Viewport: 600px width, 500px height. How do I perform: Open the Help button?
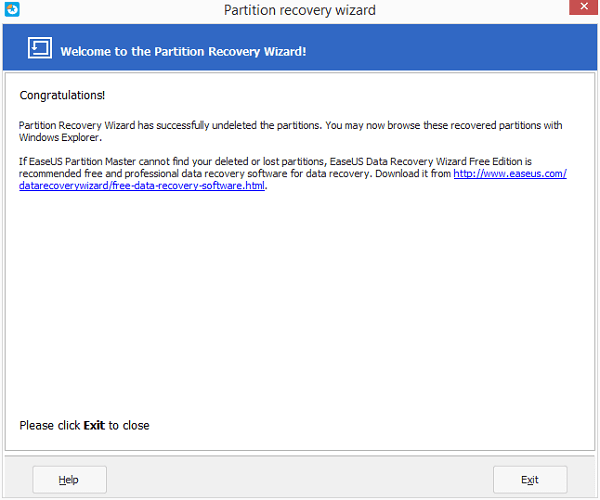click(x=69, y=479)
